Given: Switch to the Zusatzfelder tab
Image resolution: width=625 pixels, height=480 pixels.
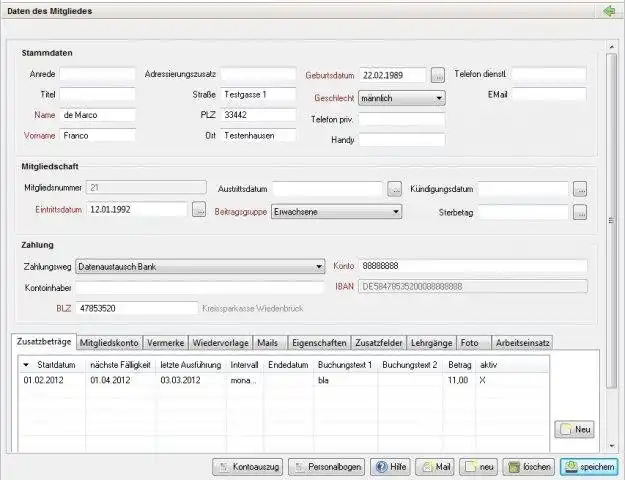Looking at the screenshot, I should 379,343.
